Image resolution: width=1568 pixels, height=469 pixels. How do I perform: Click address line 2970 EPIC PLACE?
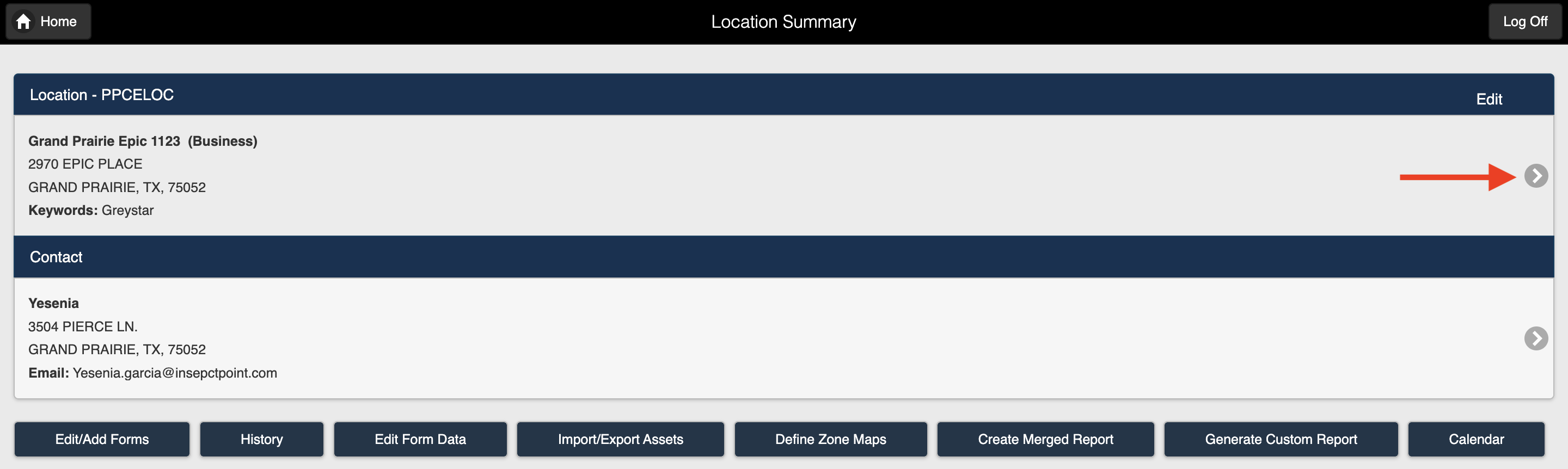click(x=85, y=164)
